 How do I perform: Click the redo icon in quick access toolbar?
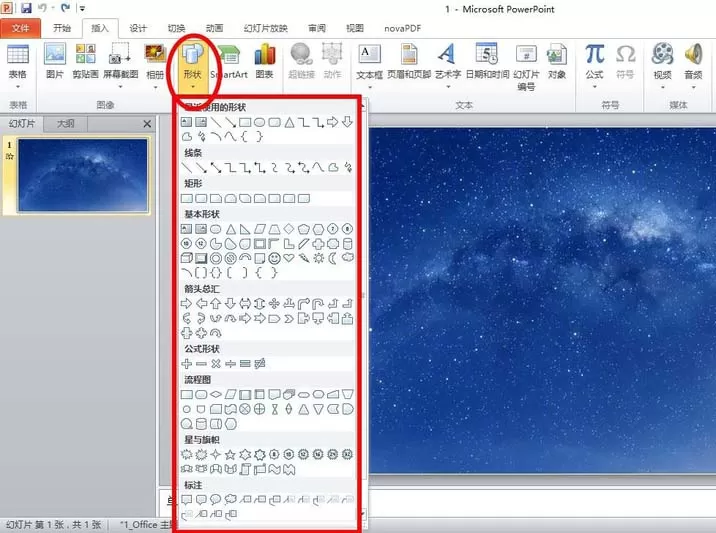(x=65, y=8)
